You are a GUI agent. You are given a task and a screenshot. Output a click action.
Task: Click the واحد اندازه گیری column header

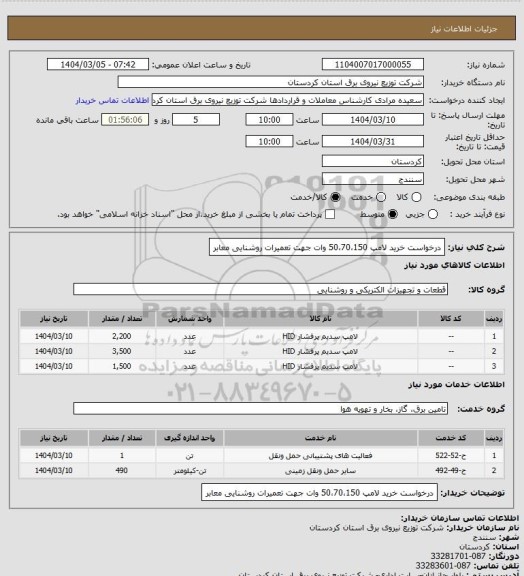[x=190, y=438]
